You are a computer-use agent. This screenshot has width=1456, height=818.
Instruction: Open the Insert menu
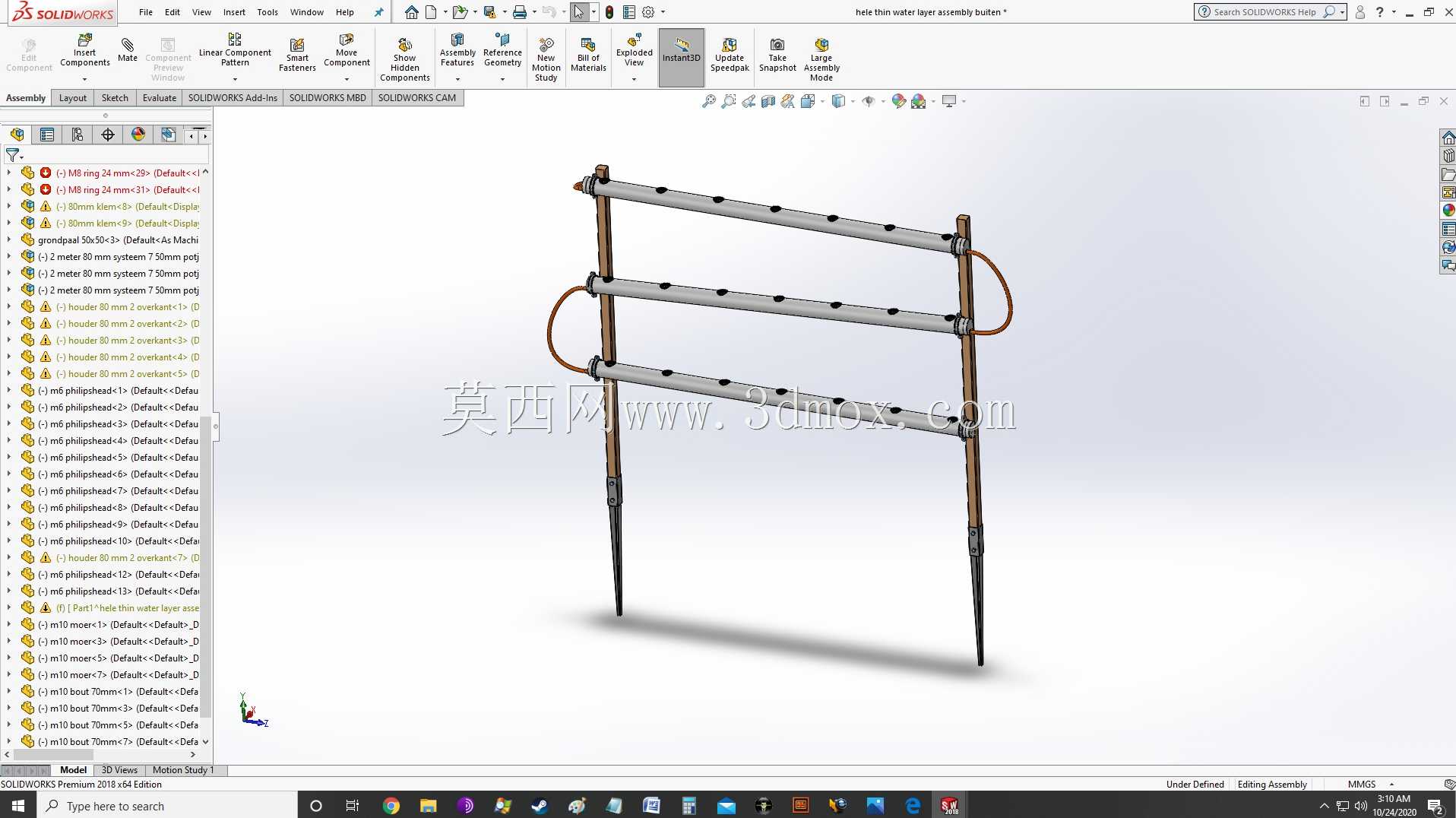tap(234, 12)
